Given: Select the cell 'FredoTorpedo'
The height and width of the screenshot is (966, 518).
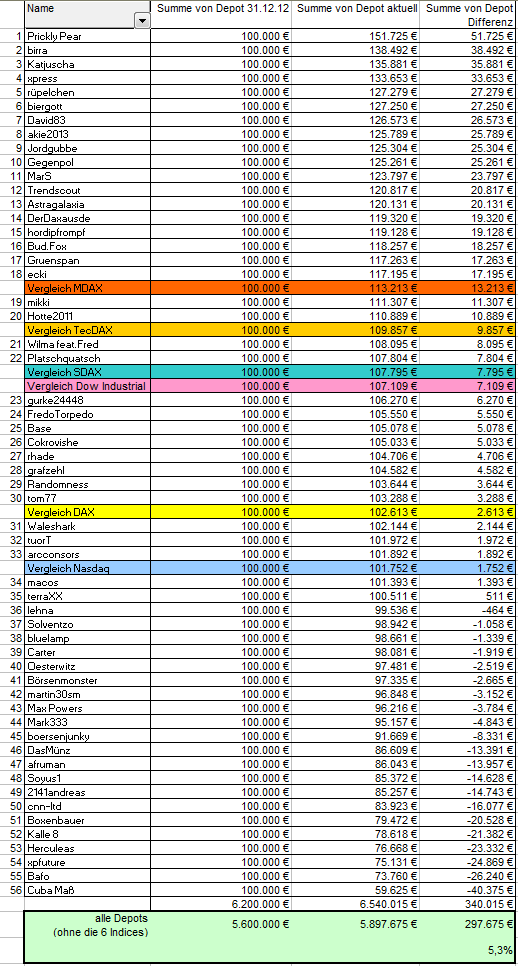Looking at the screenshot, I should [87, 414].
